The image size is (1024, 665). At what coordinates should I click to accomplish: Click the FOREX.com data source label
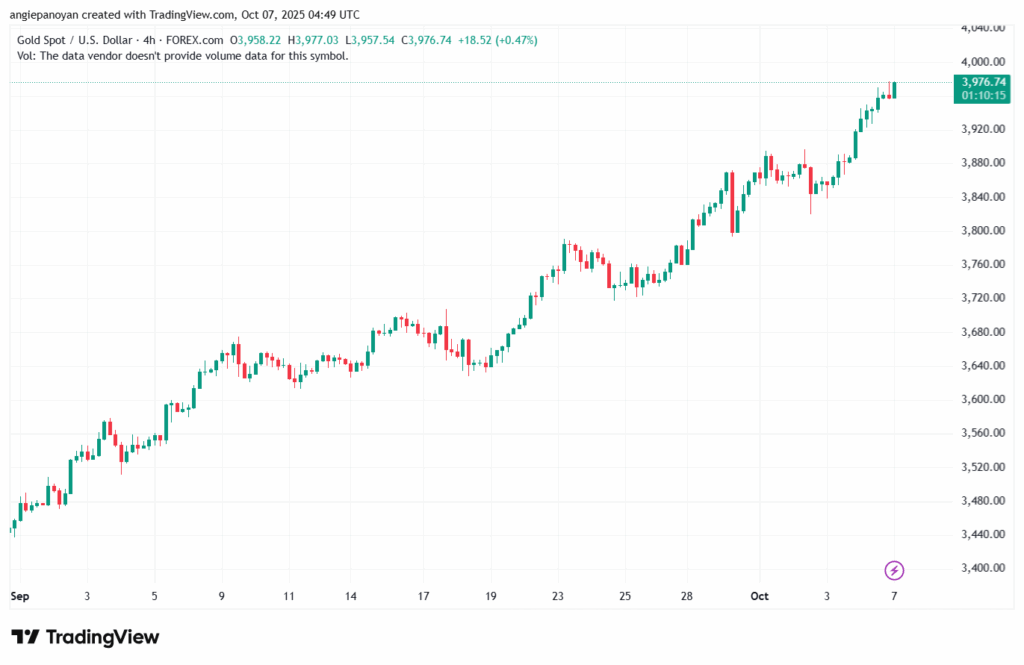(196, 40)
